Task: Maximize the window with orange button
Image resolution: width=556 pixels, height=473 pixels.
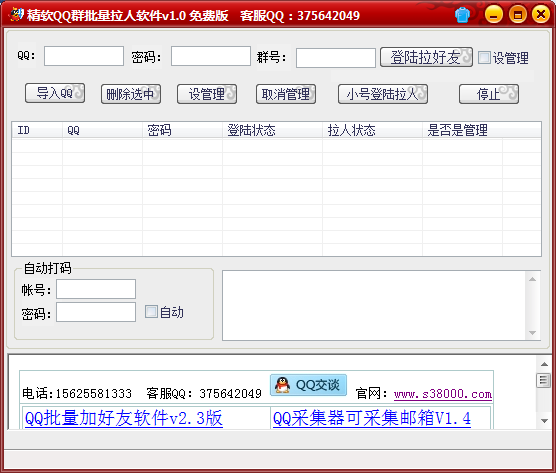Action: [x=517, y=15]
